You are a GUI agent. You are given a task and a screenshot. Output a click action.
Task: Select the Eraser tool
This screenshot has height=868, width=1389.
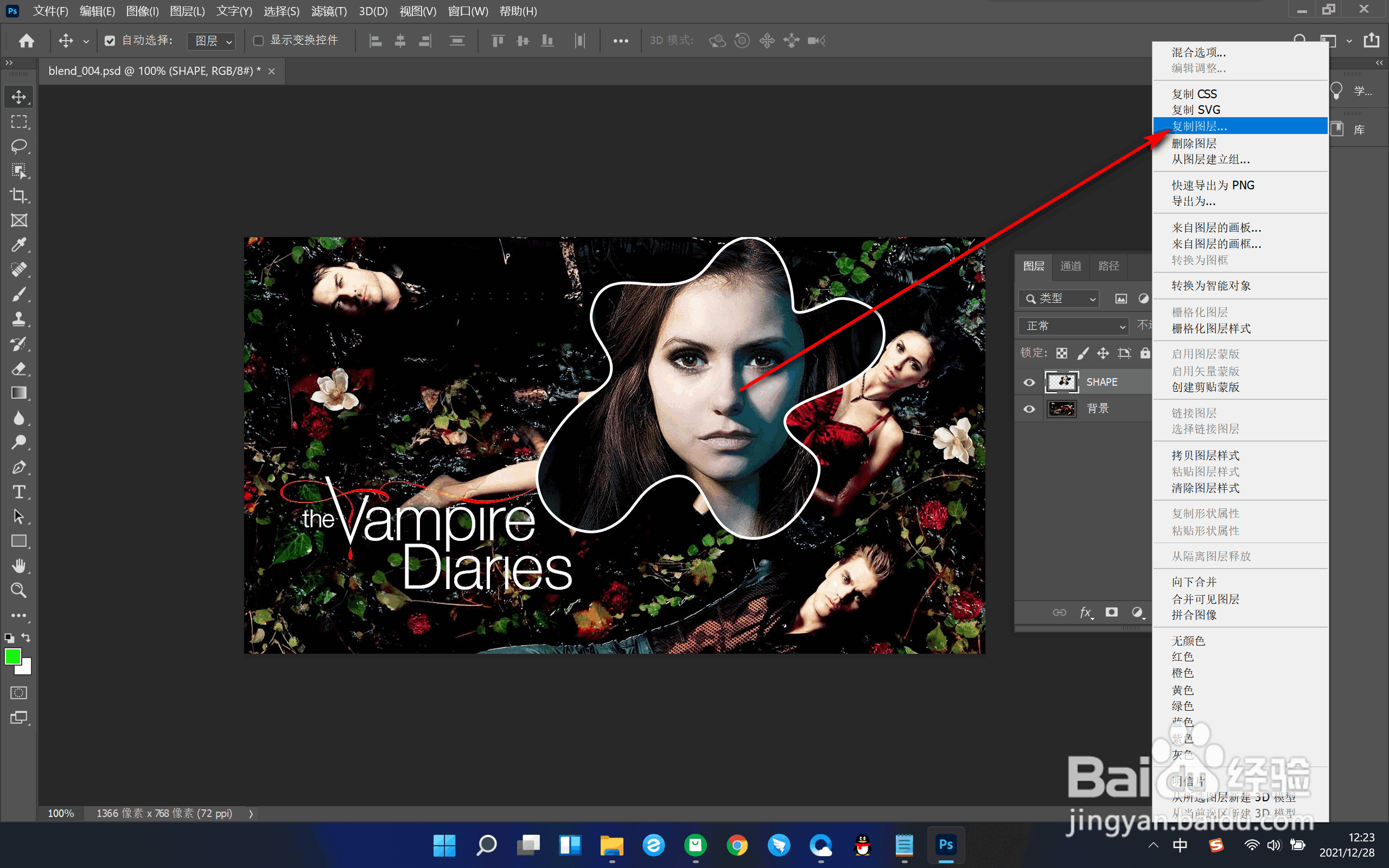(18, 368)
